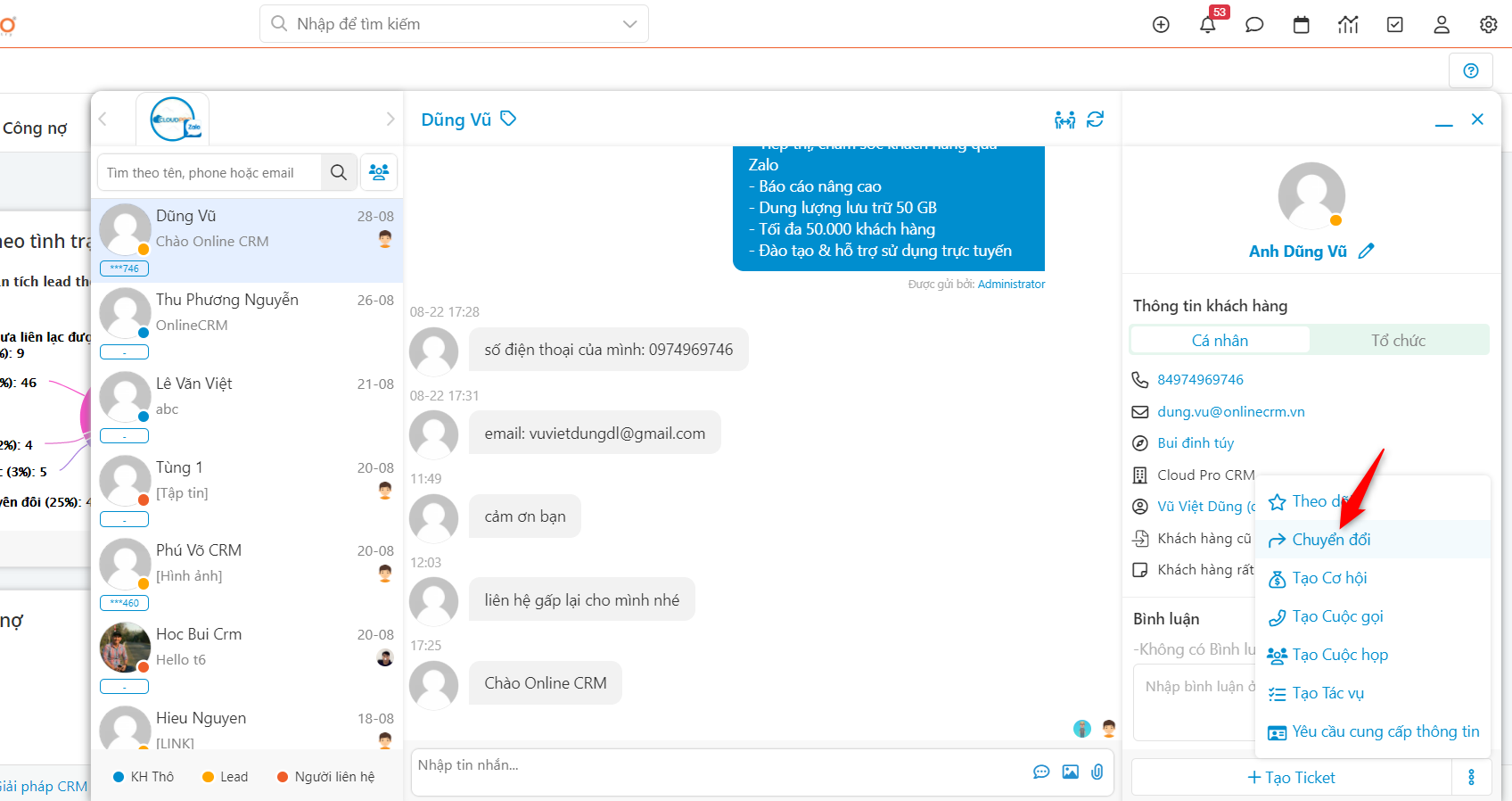Screen dimensions: 1512x801
Task: Open the reports chart icon
Action: point(1348,25)
